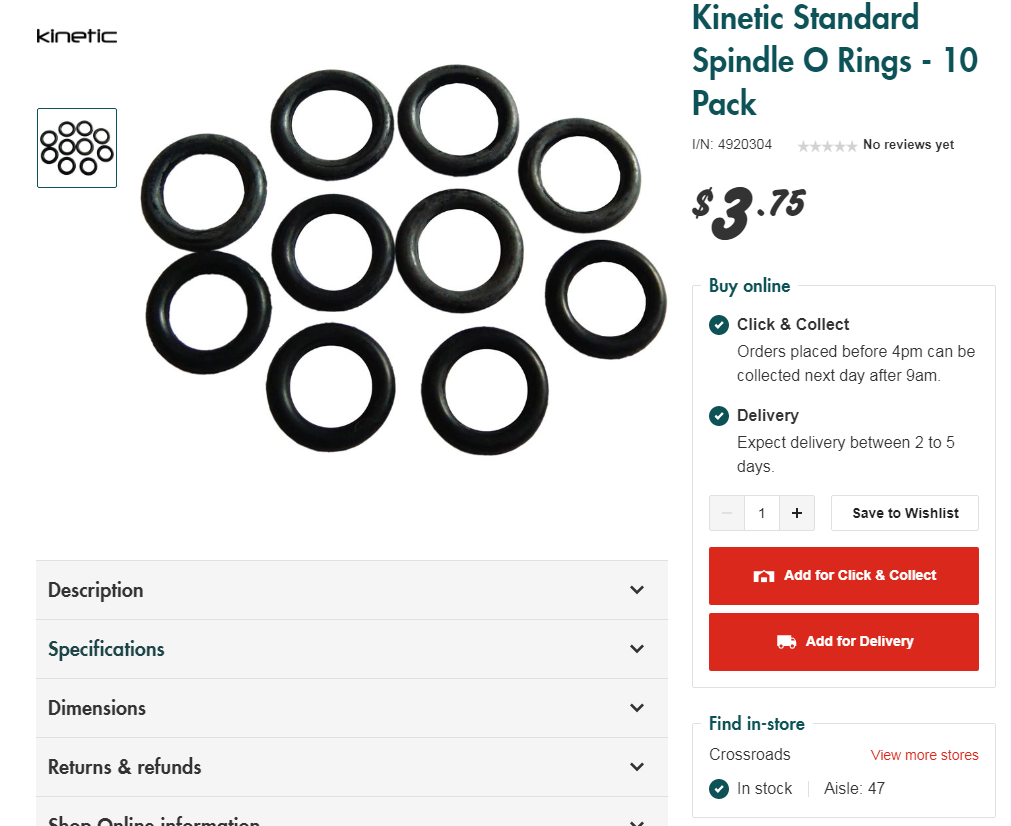The height and width of the screenshot is (826, 1011).
Task: Click the star rating icons
Action: [826, 146]
